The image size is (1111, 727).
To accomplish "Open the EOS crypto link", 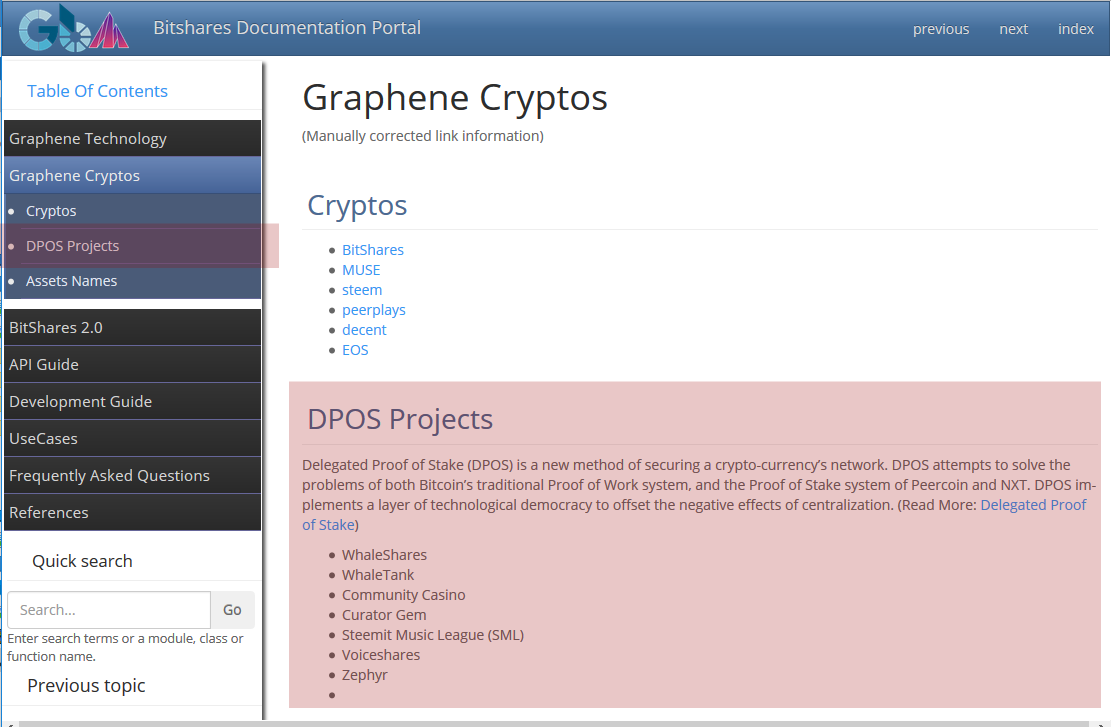I will pyautogui.click(x=355, y=350).
